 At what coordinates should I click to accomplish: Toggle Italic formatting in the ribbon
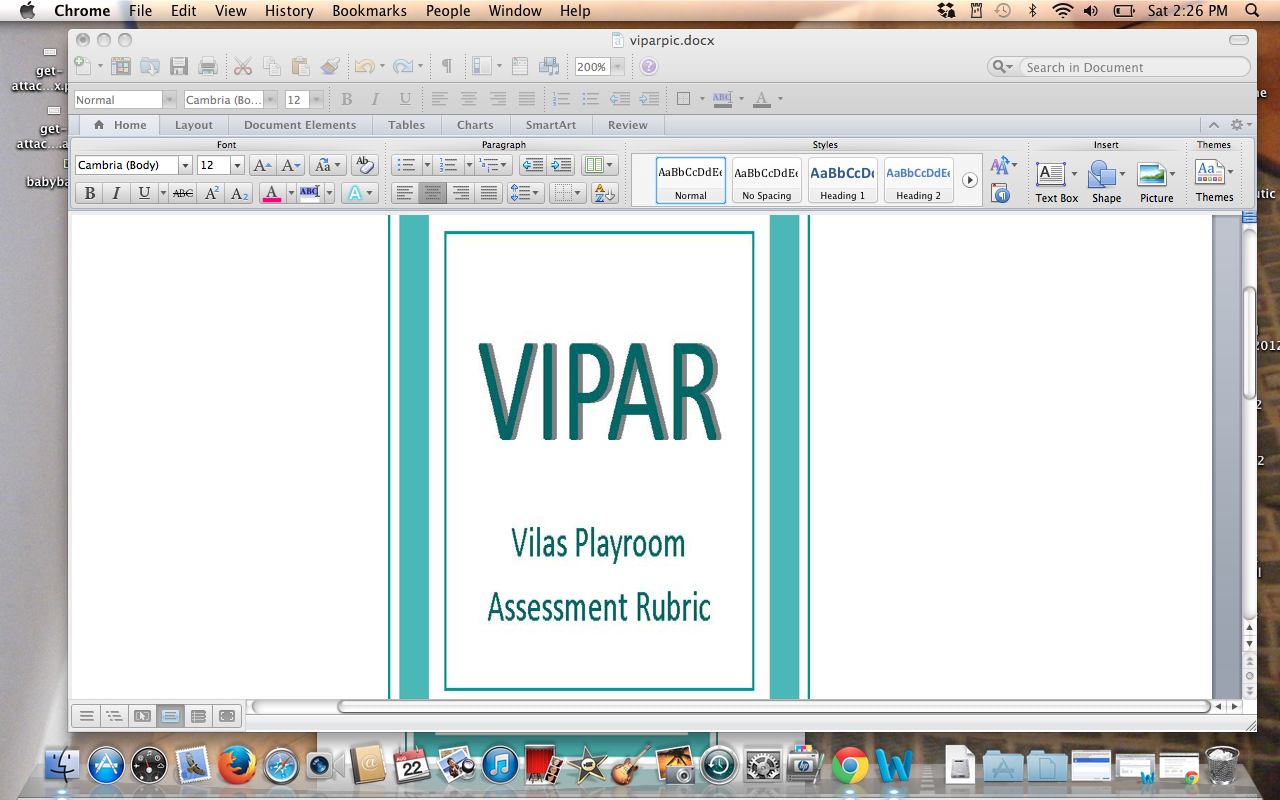click(116, 193)
